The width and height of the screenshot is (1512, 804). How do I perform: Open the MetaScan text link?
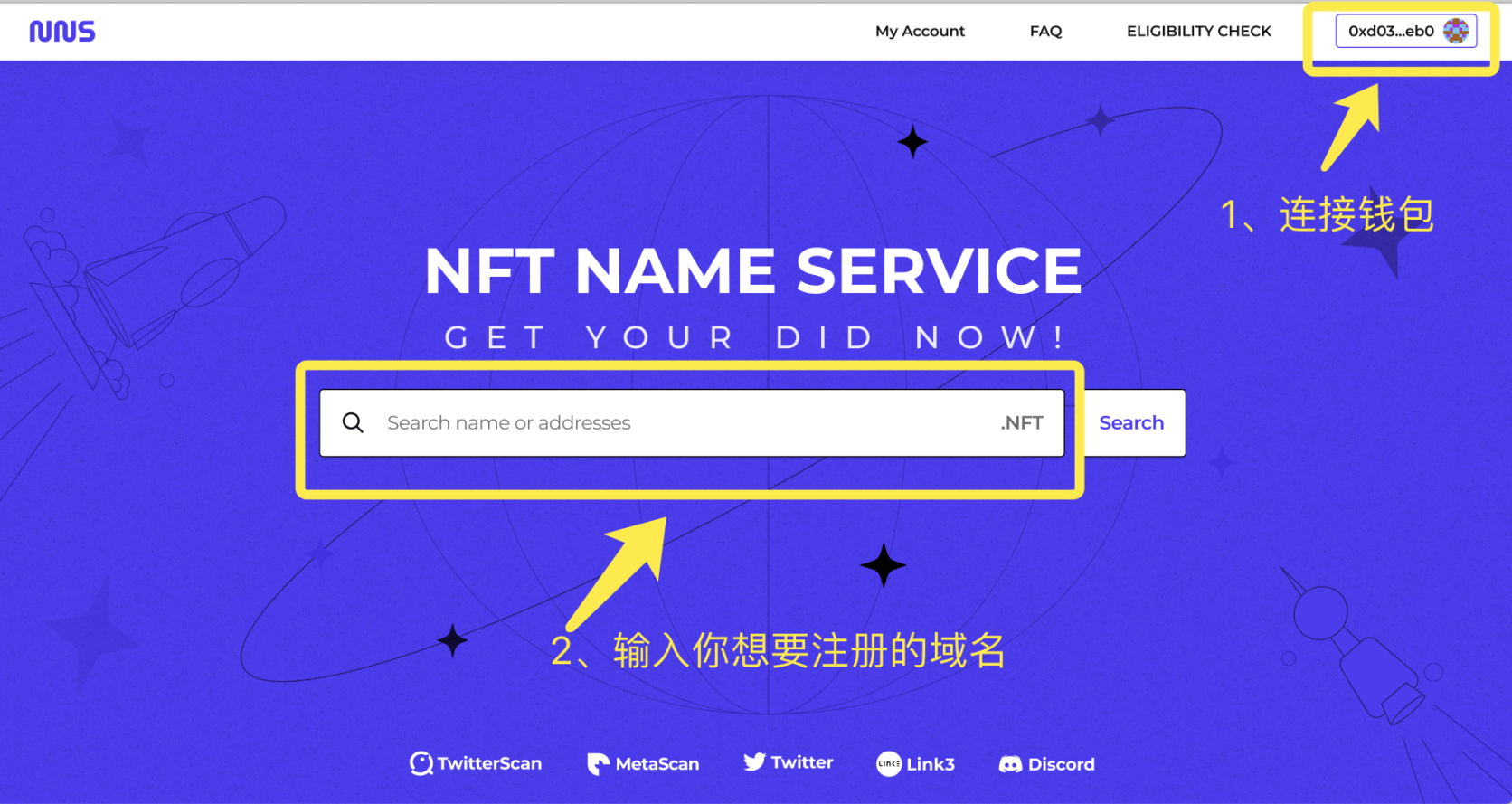click(657, 764)
